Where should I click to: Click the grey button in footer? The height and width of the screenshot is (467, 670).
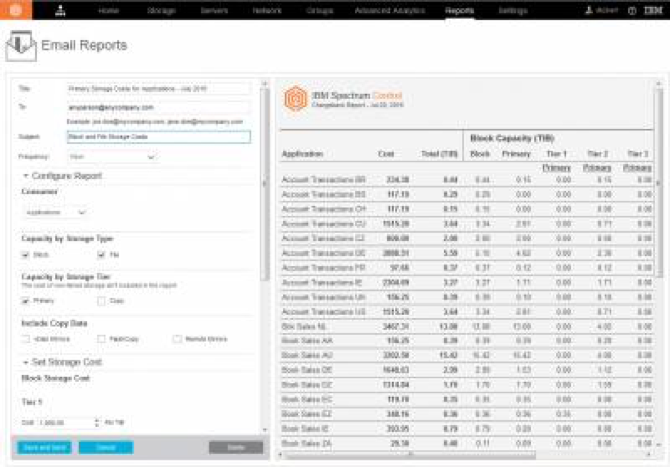tap(236, 447)
